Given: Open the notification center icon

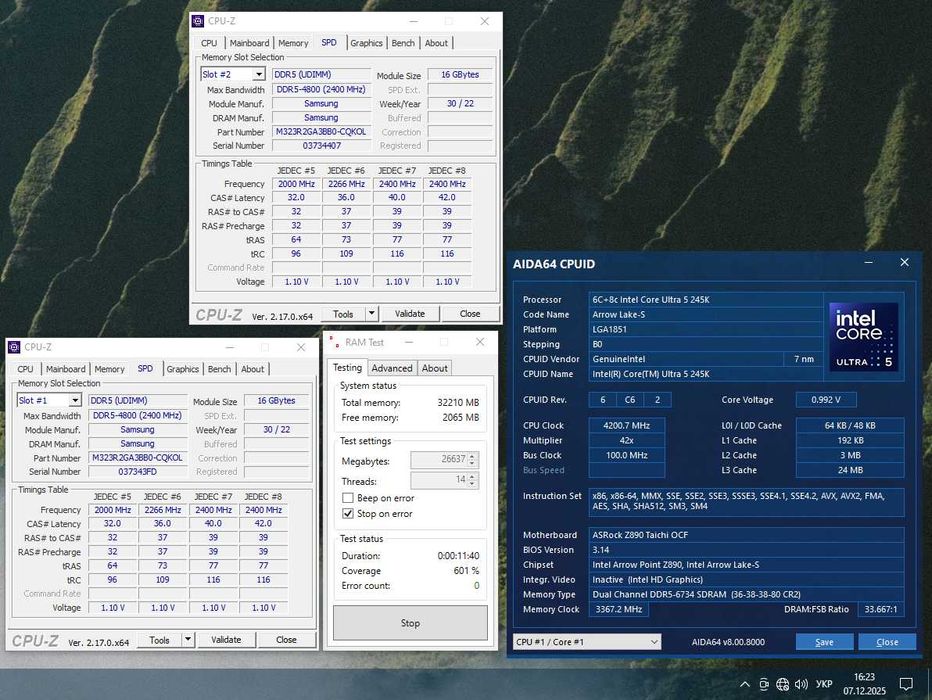Looking at the screenshot, I should (906, 685).
